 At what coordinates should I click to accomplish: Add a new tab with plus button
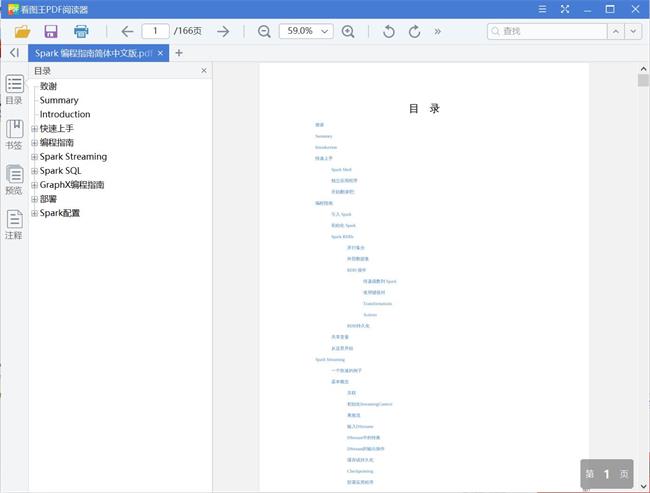point(179,53)
